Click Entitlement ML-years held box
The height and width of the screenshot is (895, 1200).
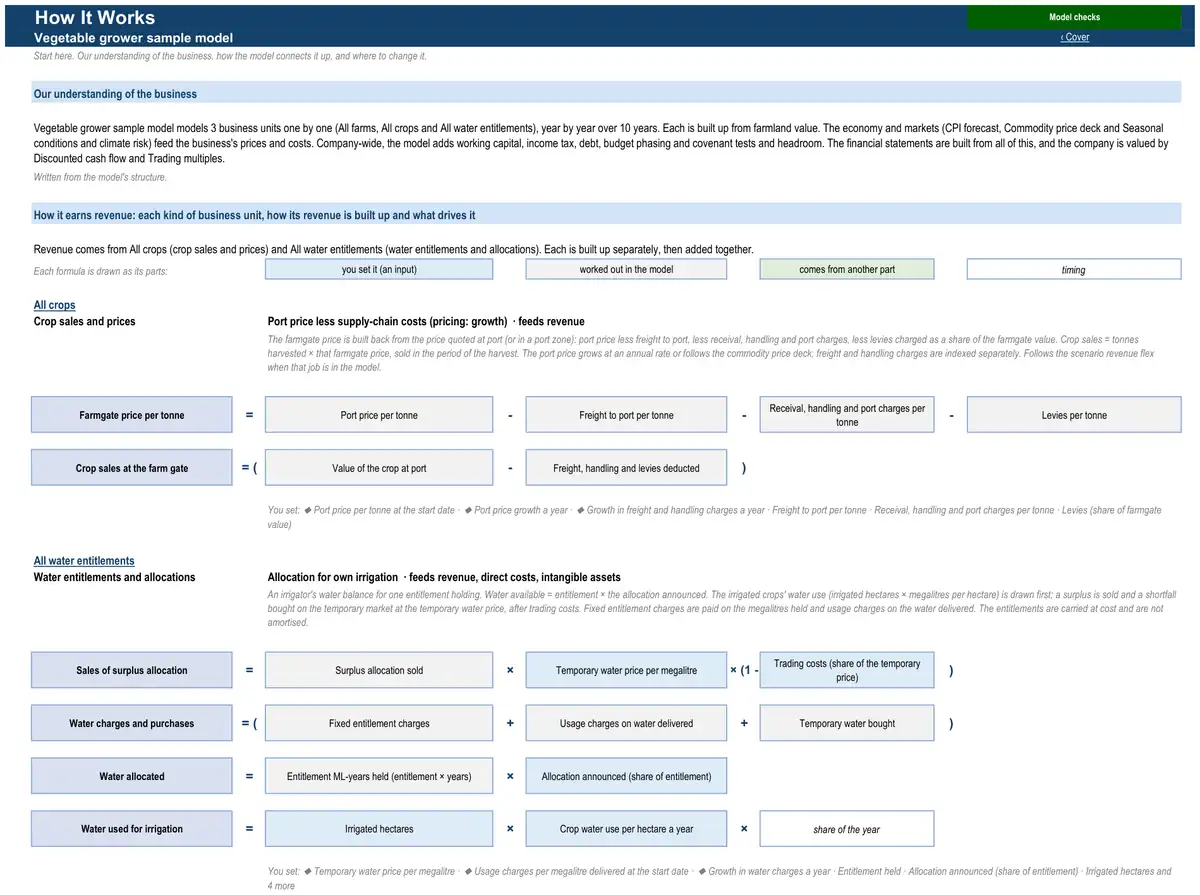point(379,776)
